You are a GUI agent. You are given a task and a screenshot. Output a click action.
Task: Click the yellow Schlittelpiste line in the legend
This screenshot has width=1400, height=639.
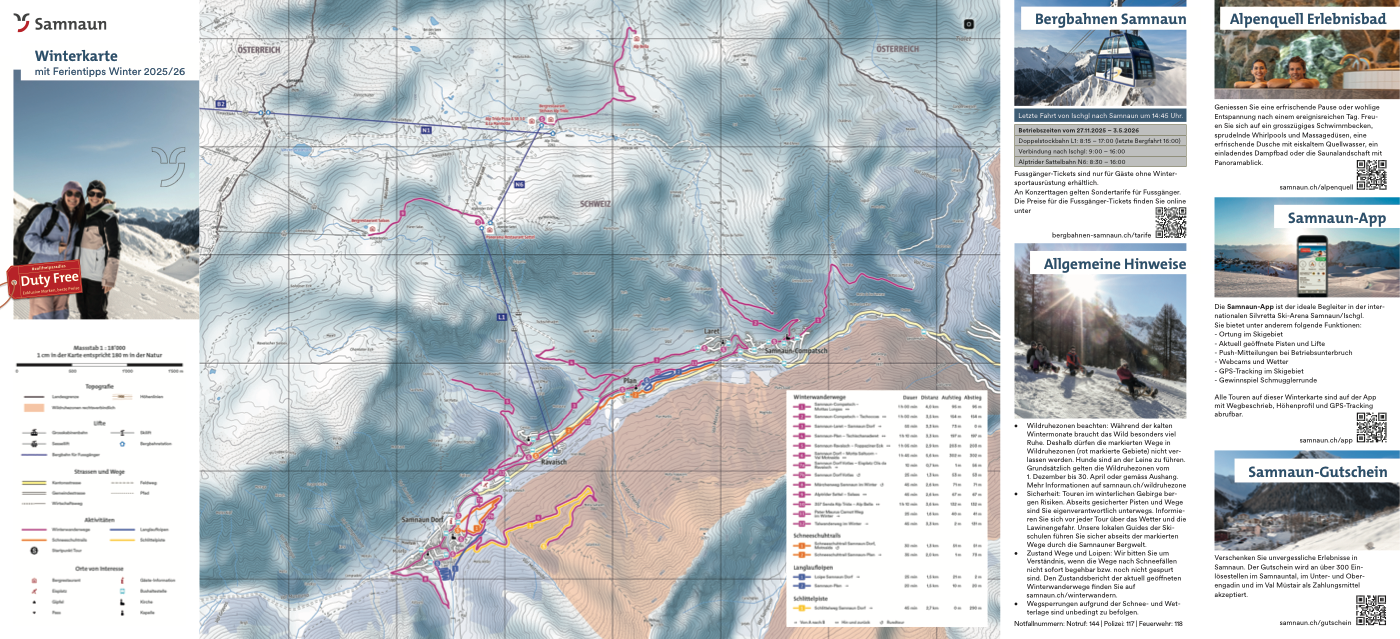tap(122, 540)
